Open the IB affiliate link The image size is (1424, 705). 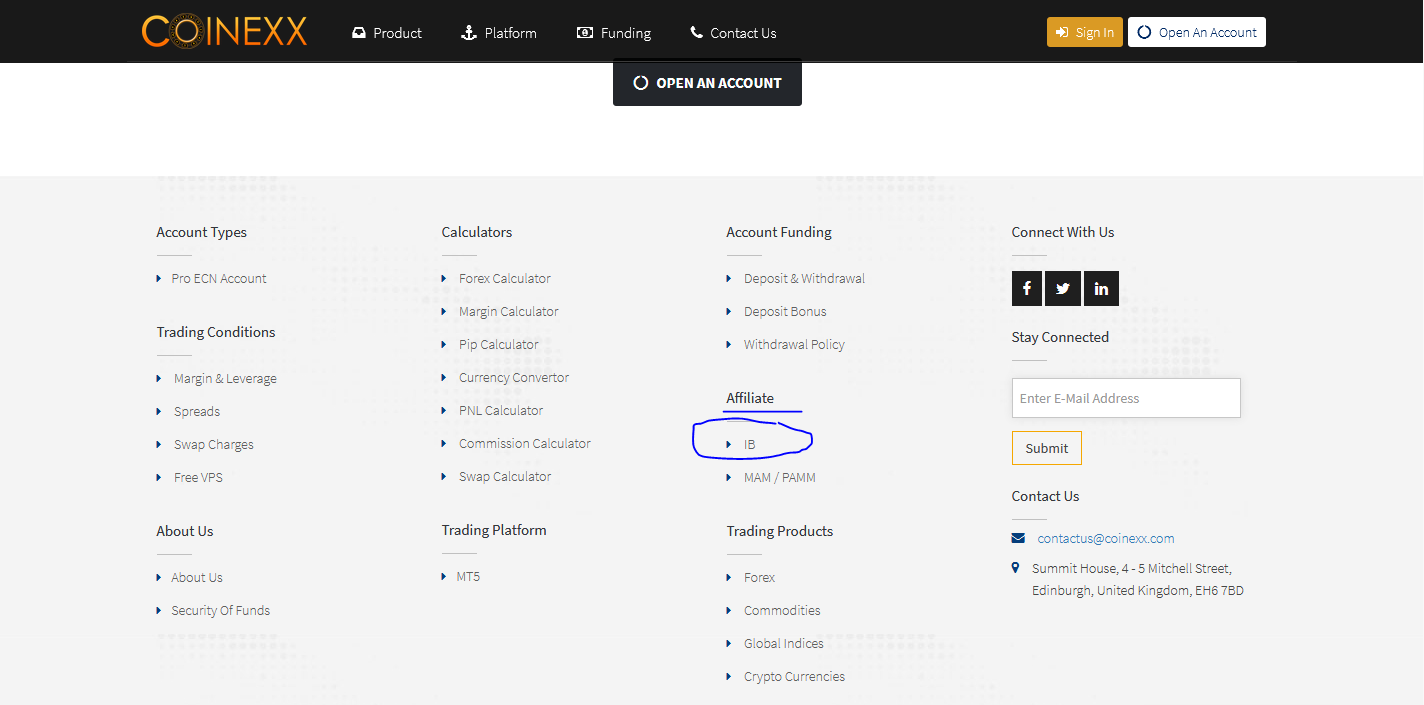pyautogui.click(x=750, y=444)
